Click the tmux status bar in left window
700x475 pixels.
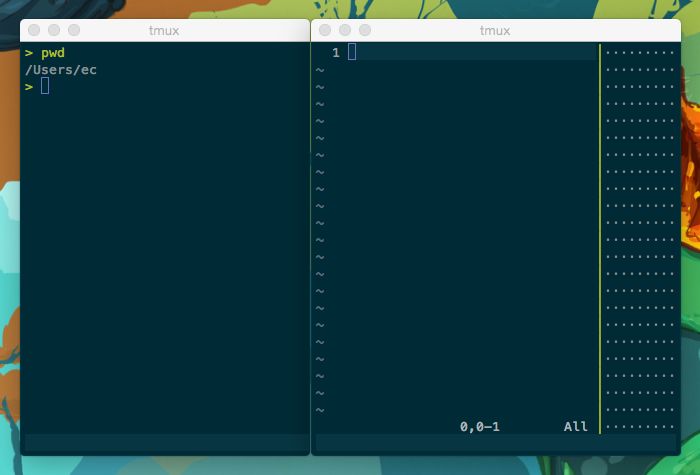pyautogui.click(x=165, y=443)
